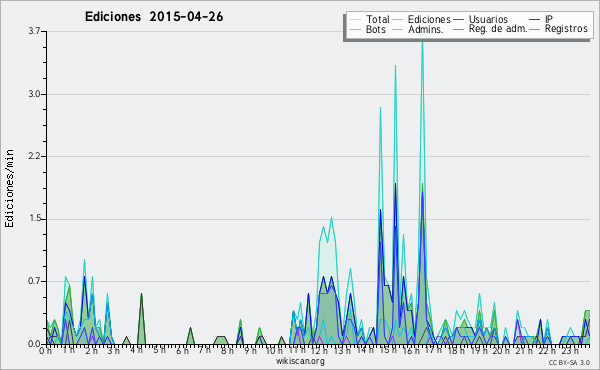Click the 3.7 value on vertical axis
600x370 pixels.
point(34,31)
